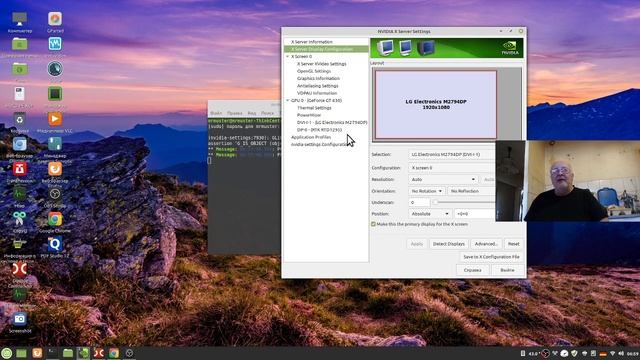The image size is (640, 360).
Task: Click Save to X Configuration File
Action: coord(491,257)
